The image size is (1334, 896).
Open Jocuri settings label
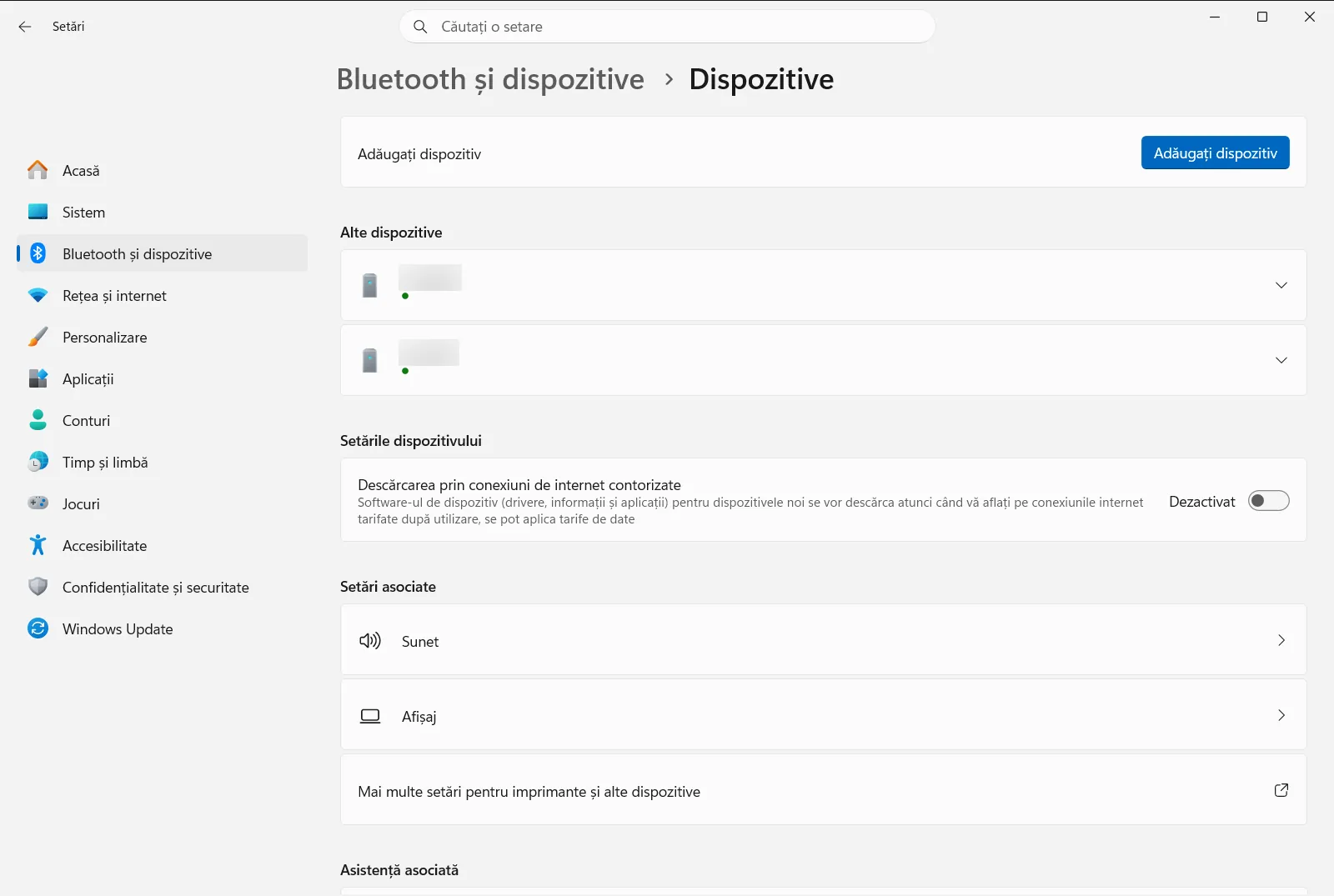pos(81,504)
